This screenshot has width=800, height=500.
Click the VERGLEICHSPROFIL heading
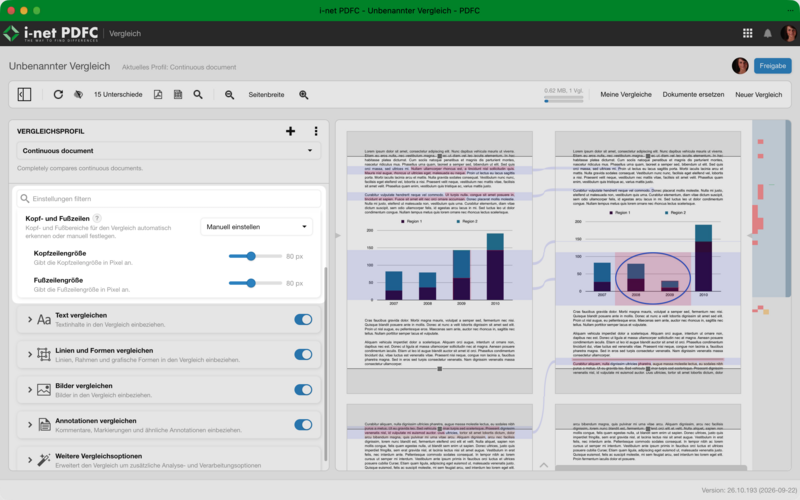pos(51,131)
